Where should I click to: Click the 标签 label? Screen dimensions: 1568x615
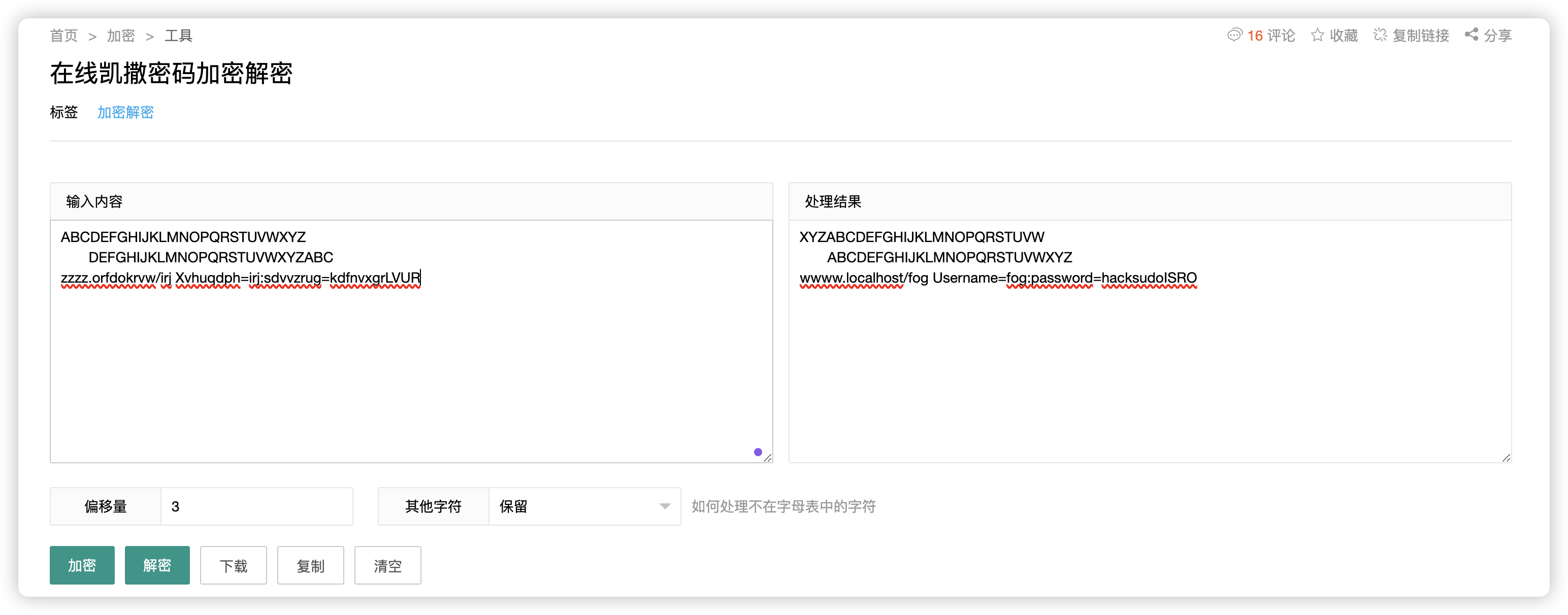64,113
